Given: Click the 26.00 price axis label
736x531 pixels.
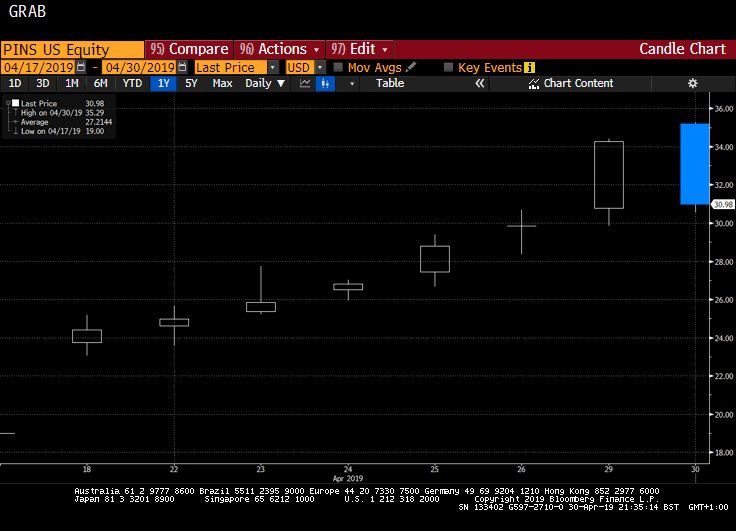Looking at the screenshot, I should click(x=723, y=300).
